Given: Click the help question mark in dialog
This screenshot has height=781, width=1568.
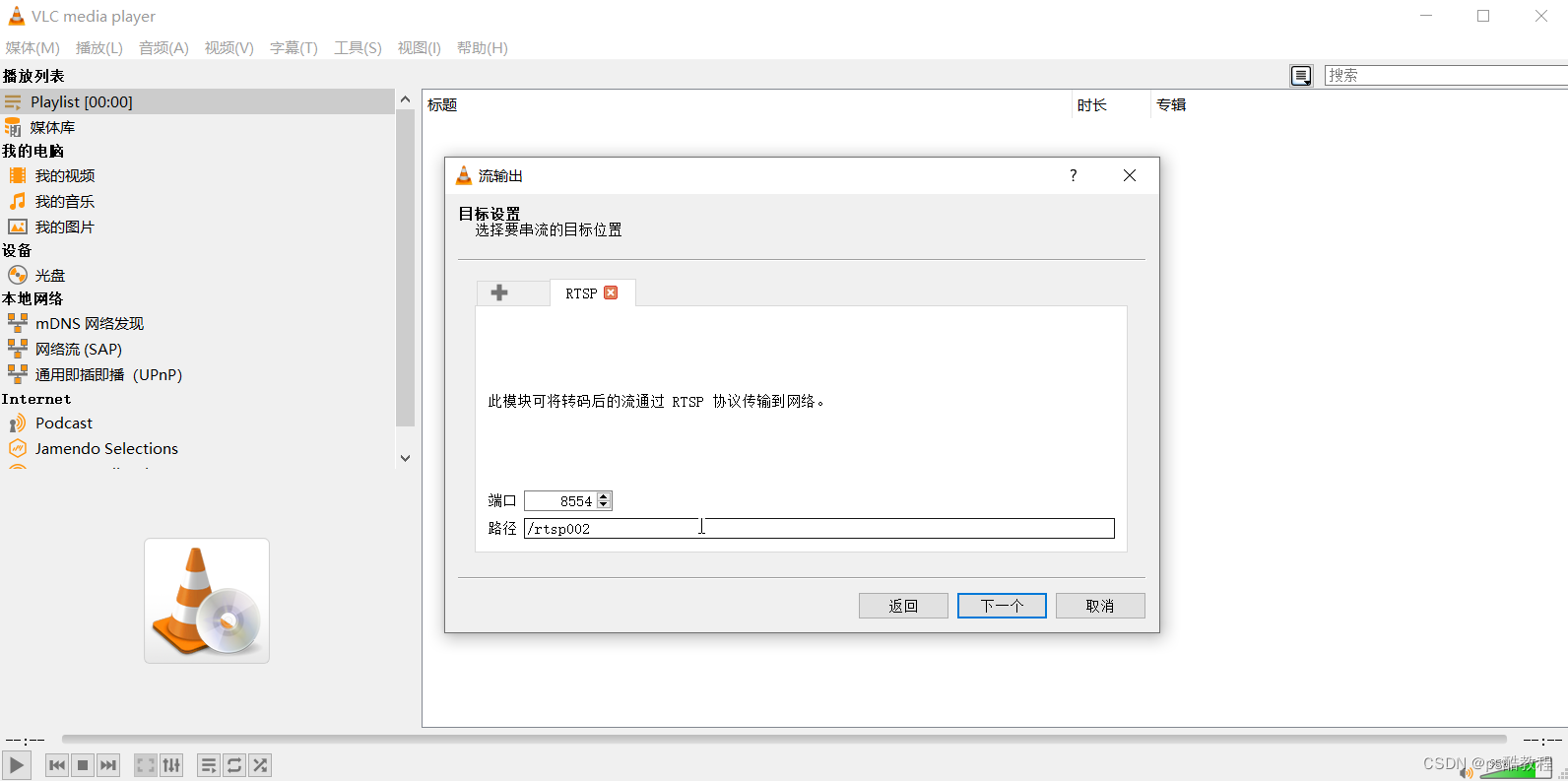Looking at the screenshot, I should coord(1074,175).
